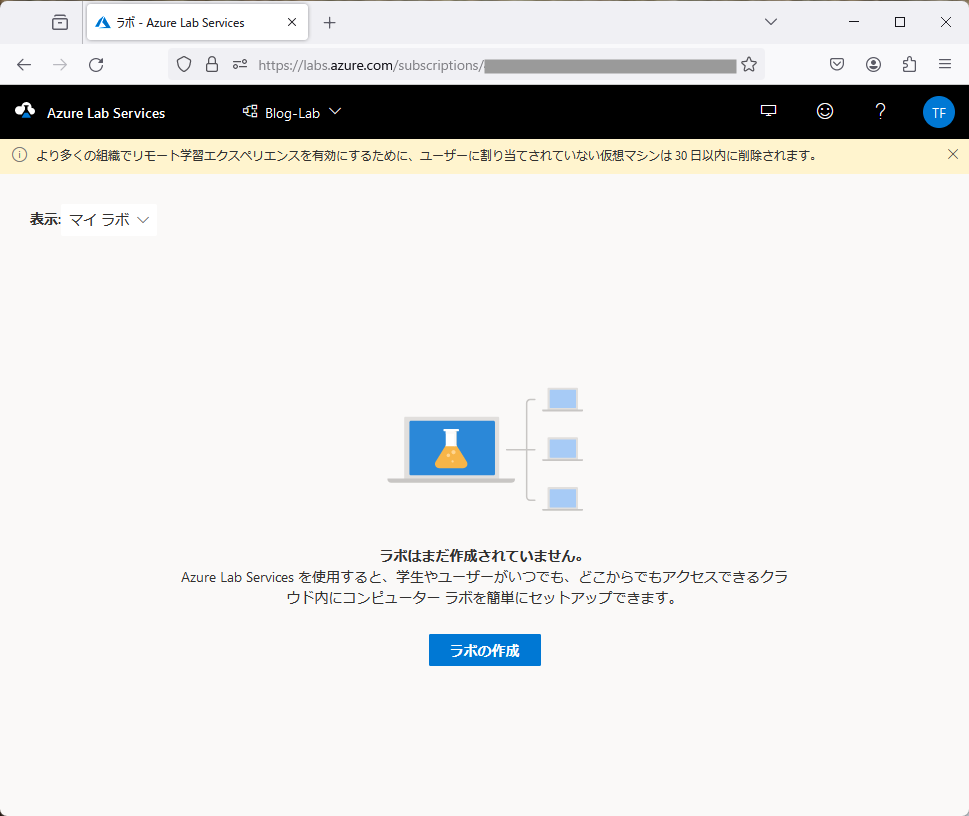The image size is (969, 816).
Task: Open the extensions puzzle icon
Action: tap(909, 64)
